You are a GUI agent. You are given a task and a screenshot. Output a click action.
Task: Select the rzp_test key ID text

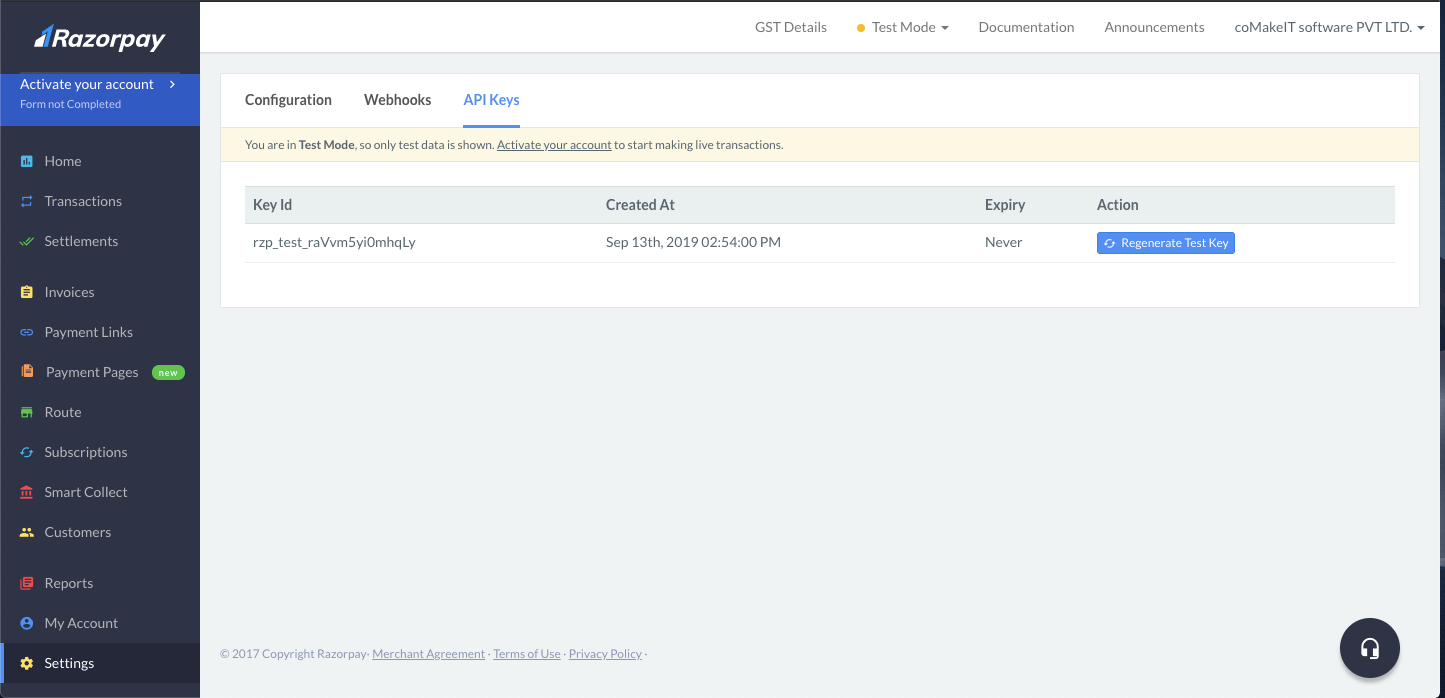point(334,242)
